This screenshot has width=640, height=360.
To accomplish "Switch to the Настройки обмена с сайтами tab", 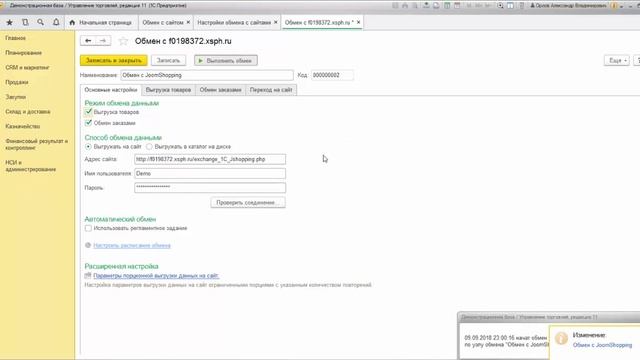I will point(234,22).
